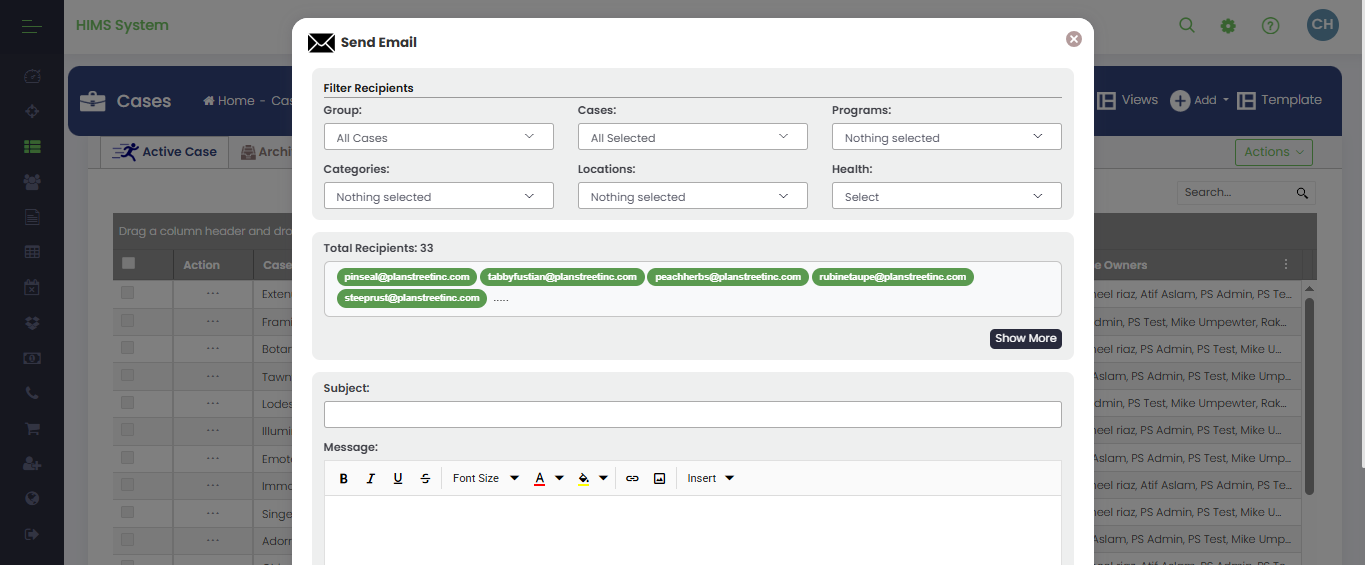The width and height of the screenshot is (1365, 565).
Task: Open the Health Select dropdown
Action: click(946, 196)
